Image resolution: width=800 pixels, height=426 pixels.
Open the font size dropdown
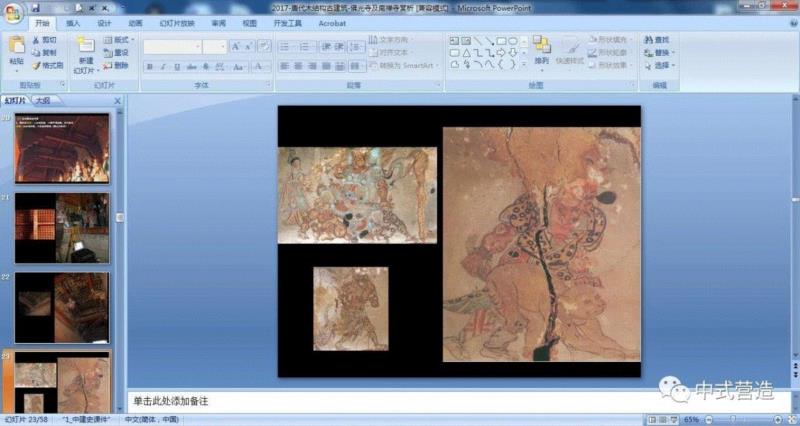coord(222,46)
